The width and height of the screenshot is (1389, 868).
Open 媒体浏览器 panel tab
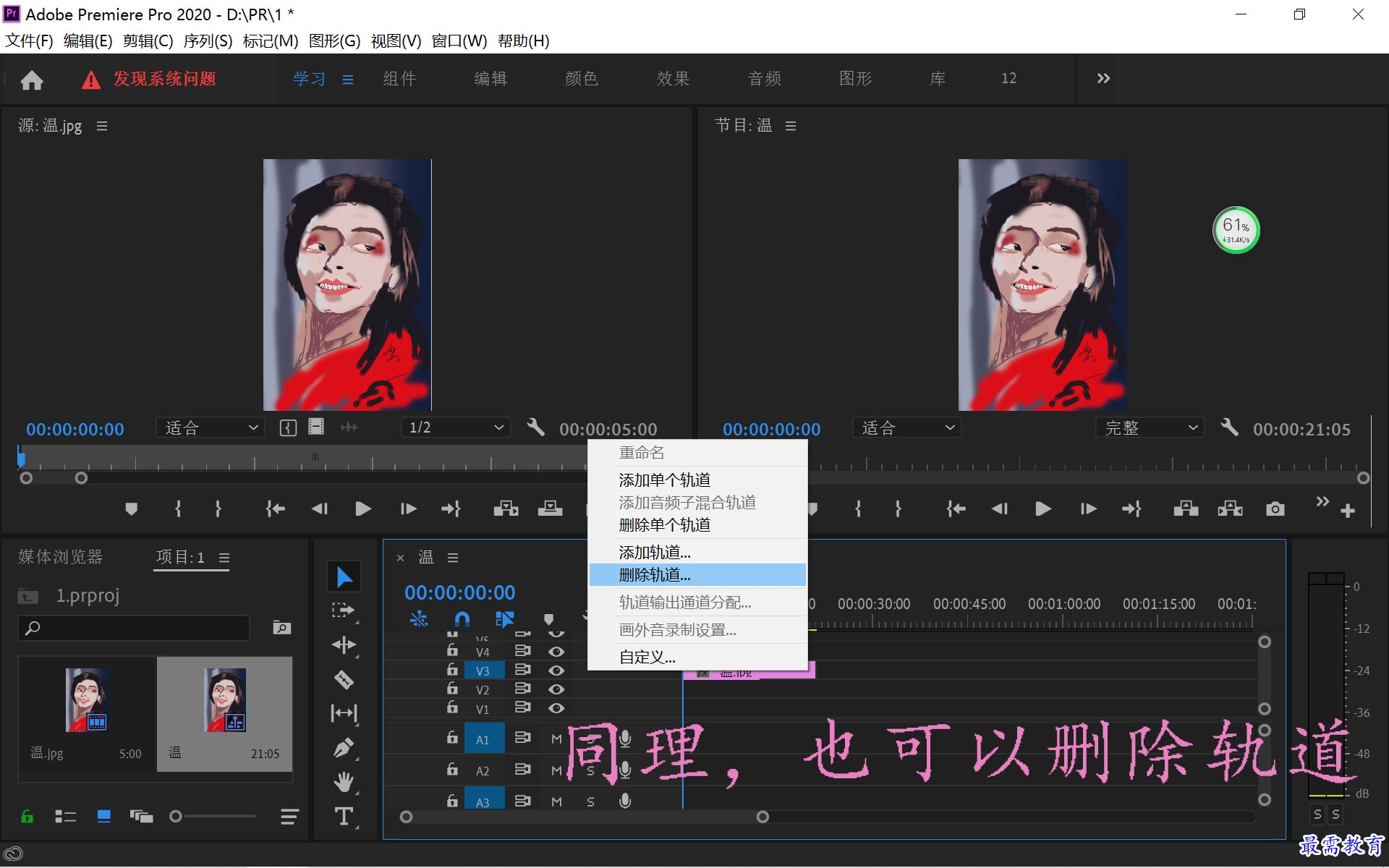tap(61, 557)
